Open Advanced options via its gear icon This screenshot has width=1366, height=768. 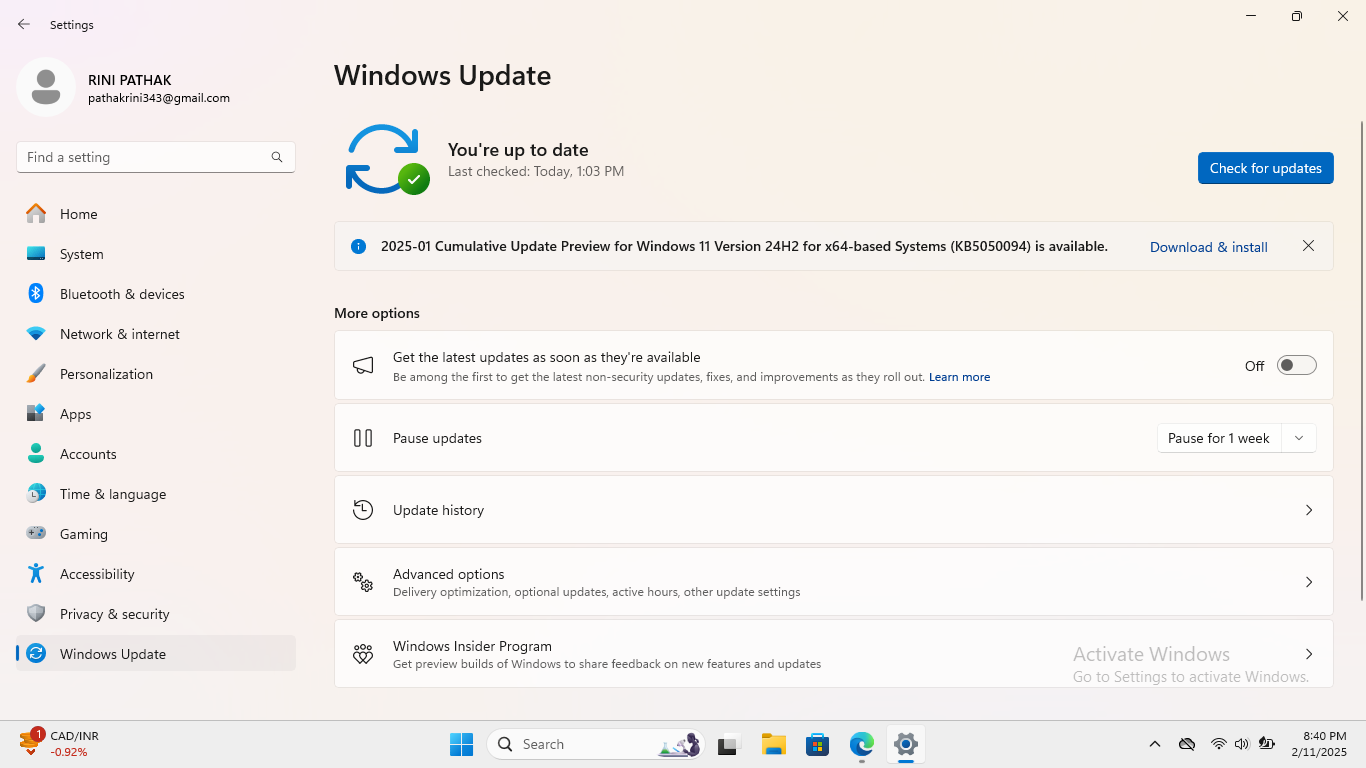pyautogui.click(x=363, y=582)
